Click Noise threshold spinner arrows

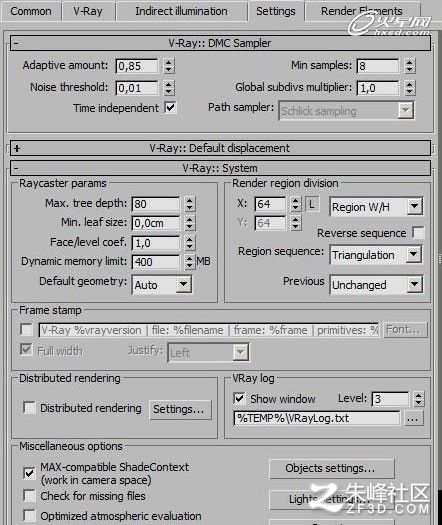[169, 88]
